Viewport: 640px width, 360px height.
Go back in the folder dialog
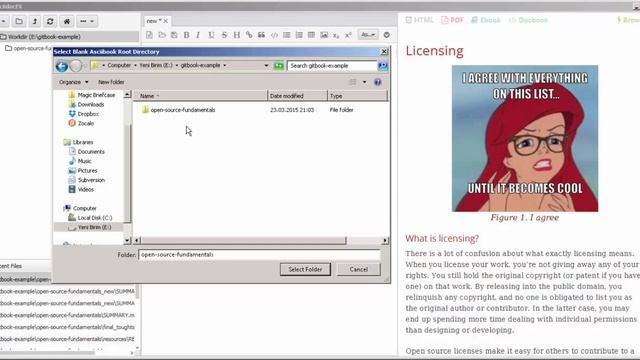(x=62, y=66)
